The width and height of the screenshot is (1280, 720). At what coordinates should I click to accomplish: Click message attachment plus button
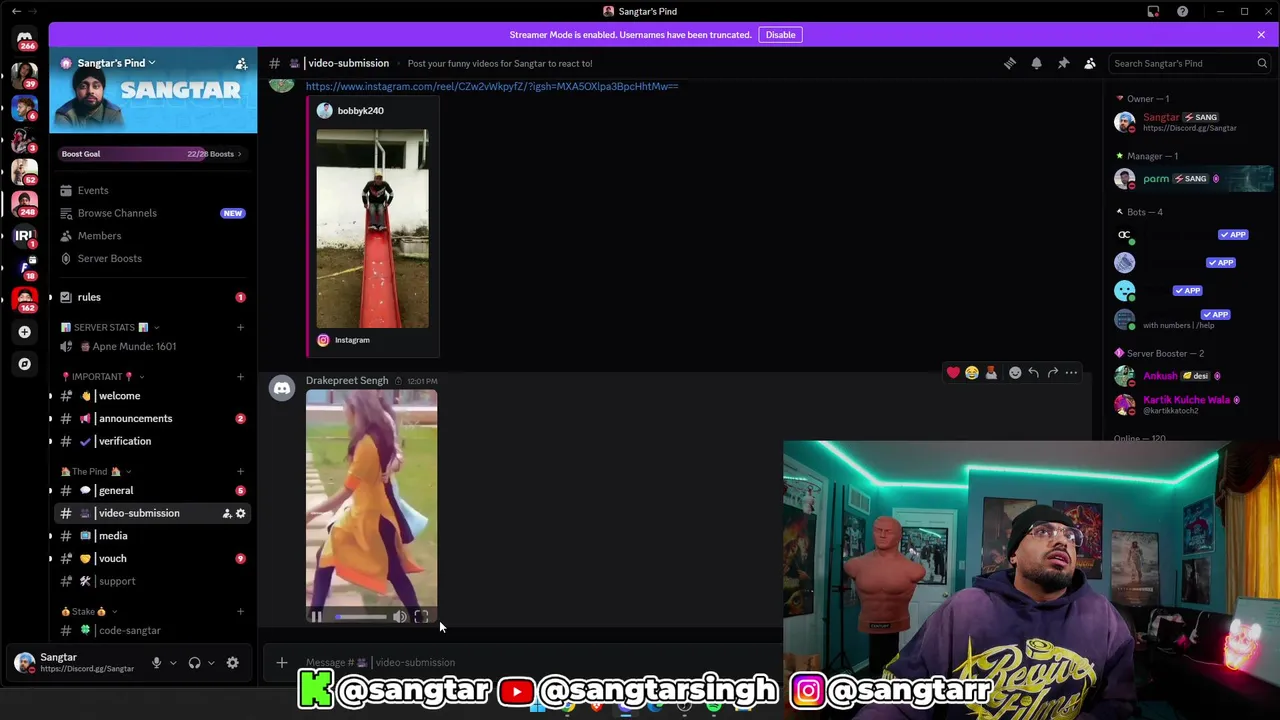[x=282, y=662]
